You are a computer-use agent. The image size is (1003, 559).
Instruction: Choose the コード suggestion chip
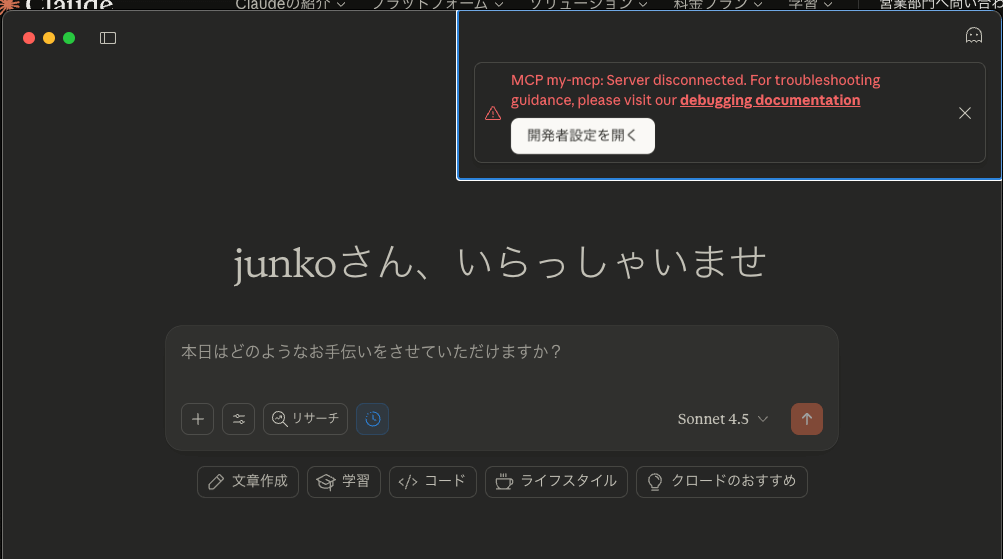tap(432, 481)
